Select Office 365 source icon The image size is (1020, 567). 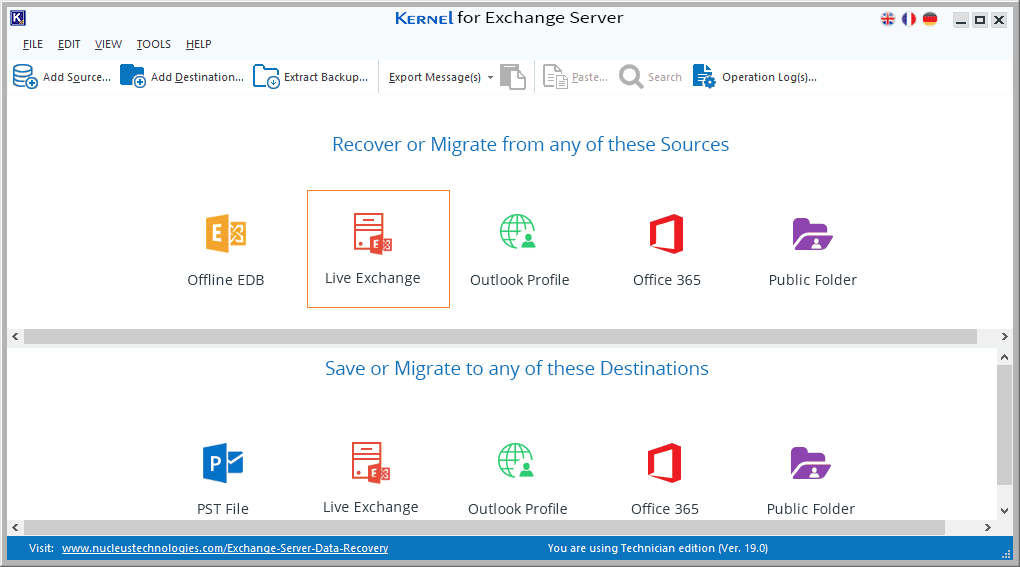tap(666, 233)
